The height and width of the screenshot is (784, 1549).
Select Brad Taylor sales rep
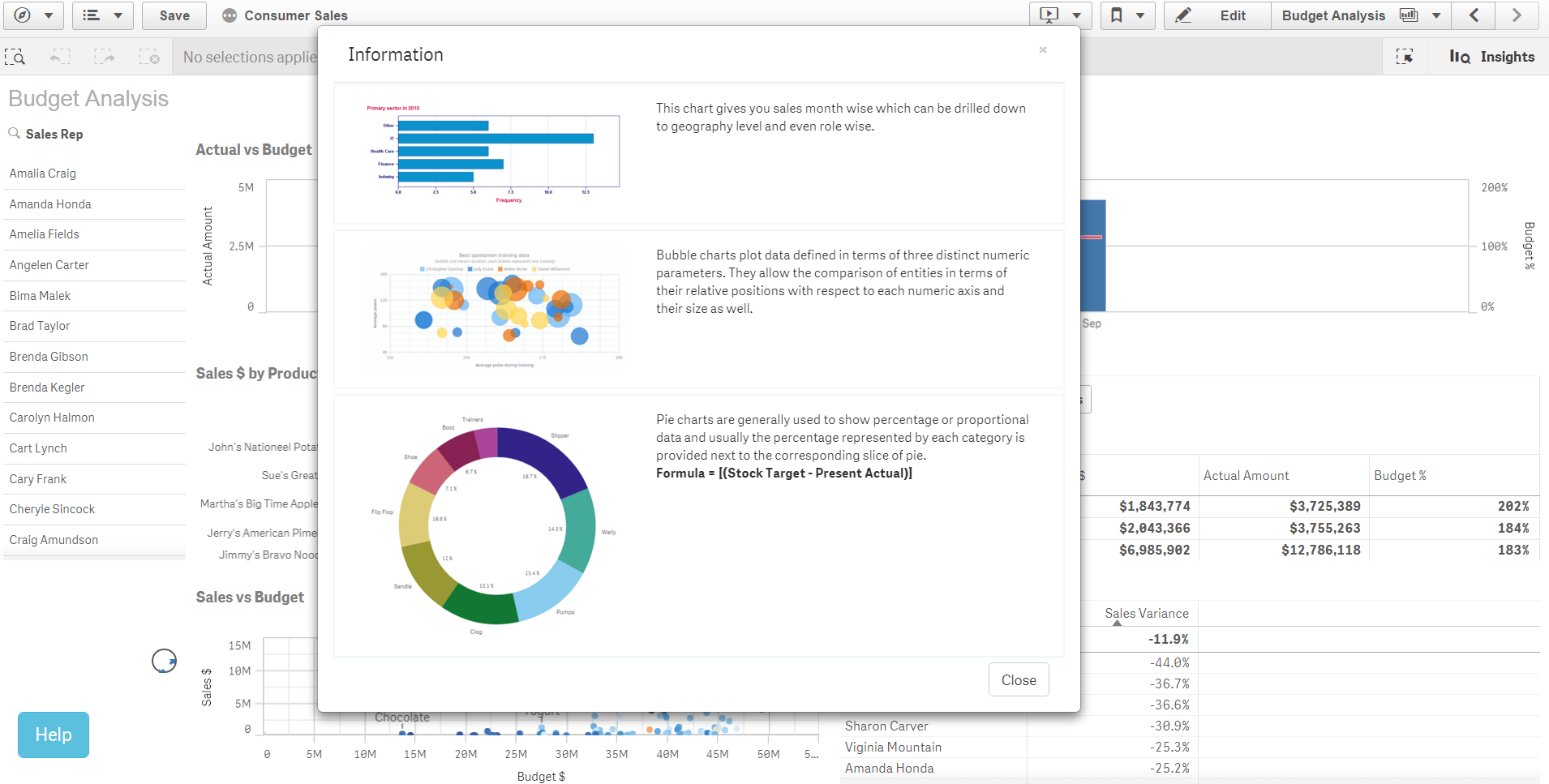(x=94, y=326)
